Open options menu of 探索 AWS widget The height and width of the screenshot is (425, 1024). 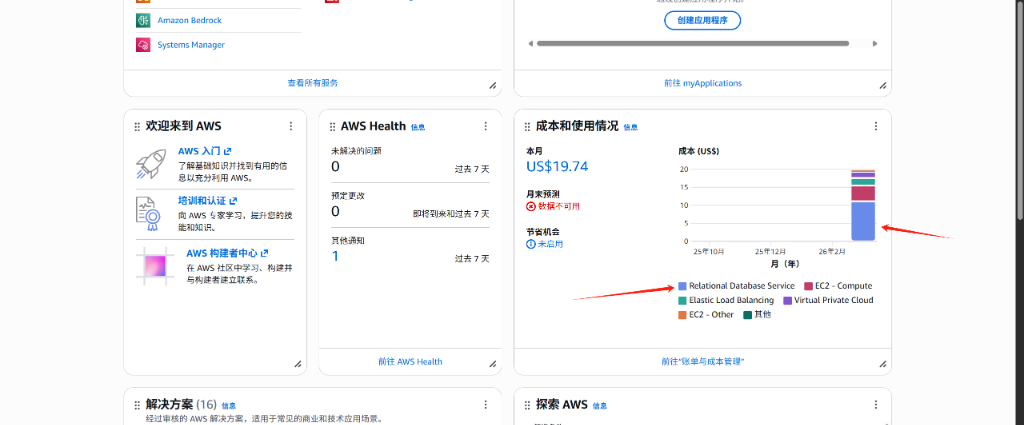(x=876, y=405)
